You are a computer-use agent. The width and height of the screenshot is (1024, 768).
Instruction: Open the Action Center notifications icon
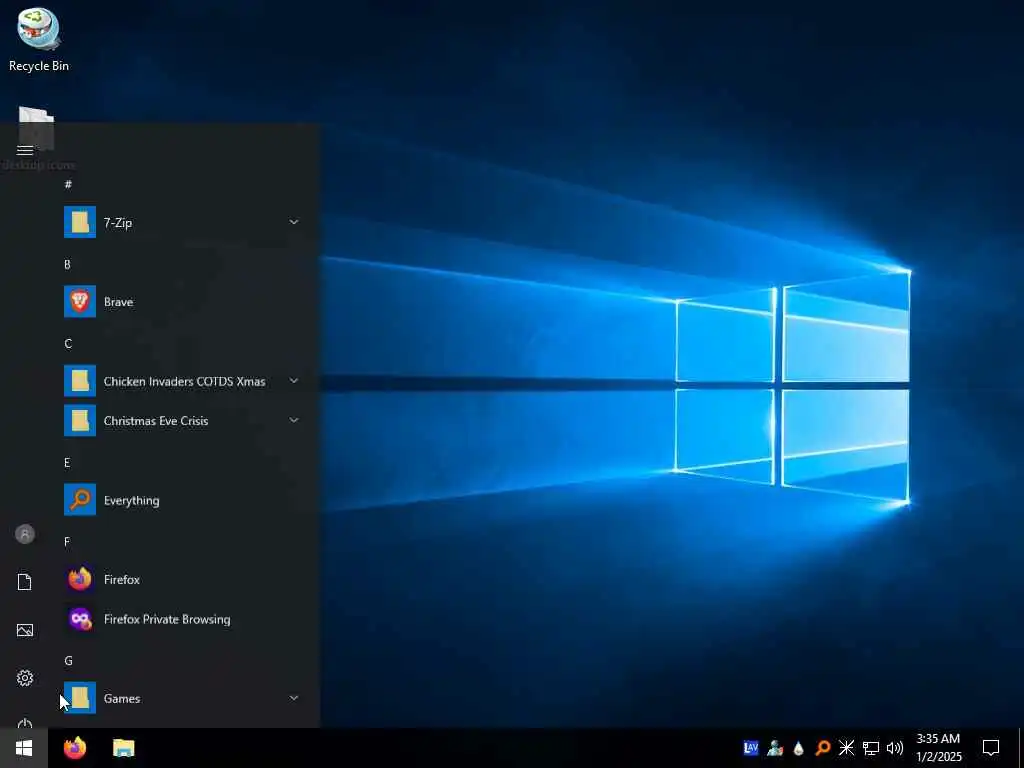point(991,748)
